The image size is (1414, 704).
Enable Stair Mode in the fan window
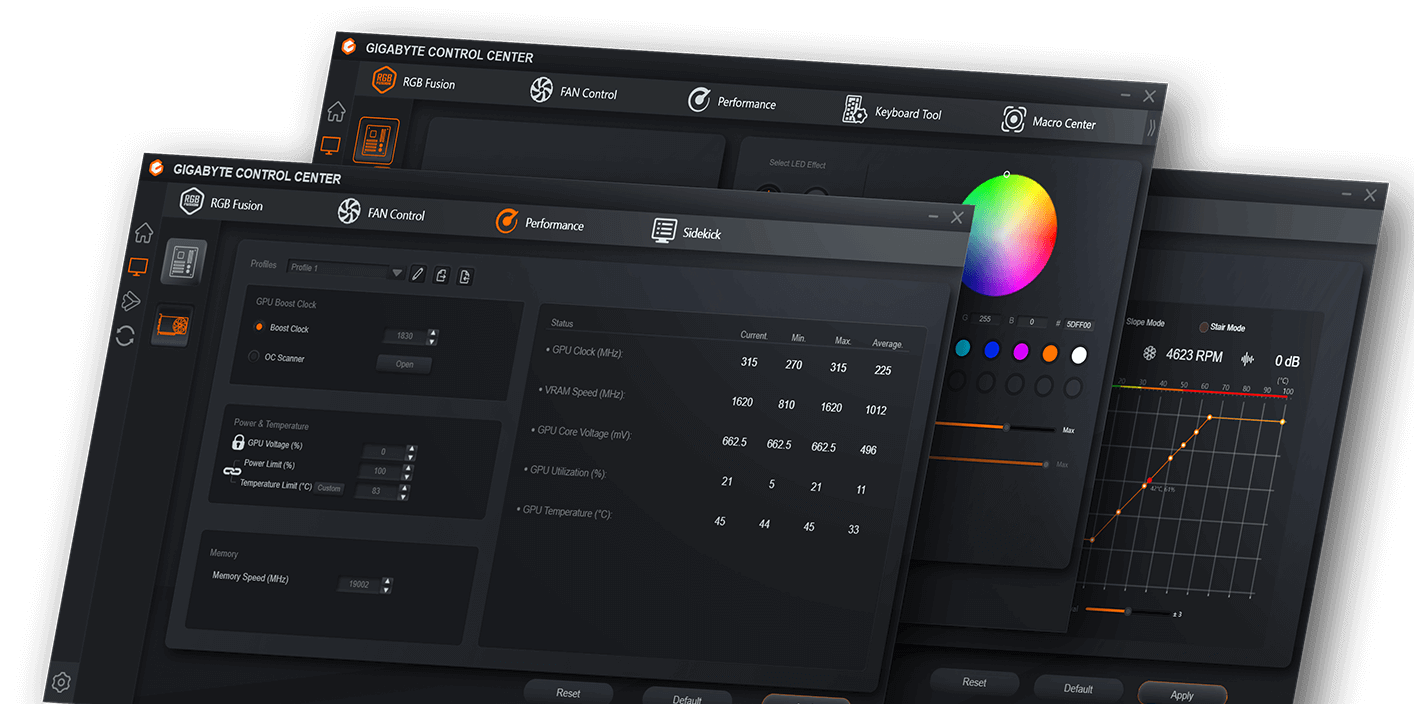(x=1204, y=327)
